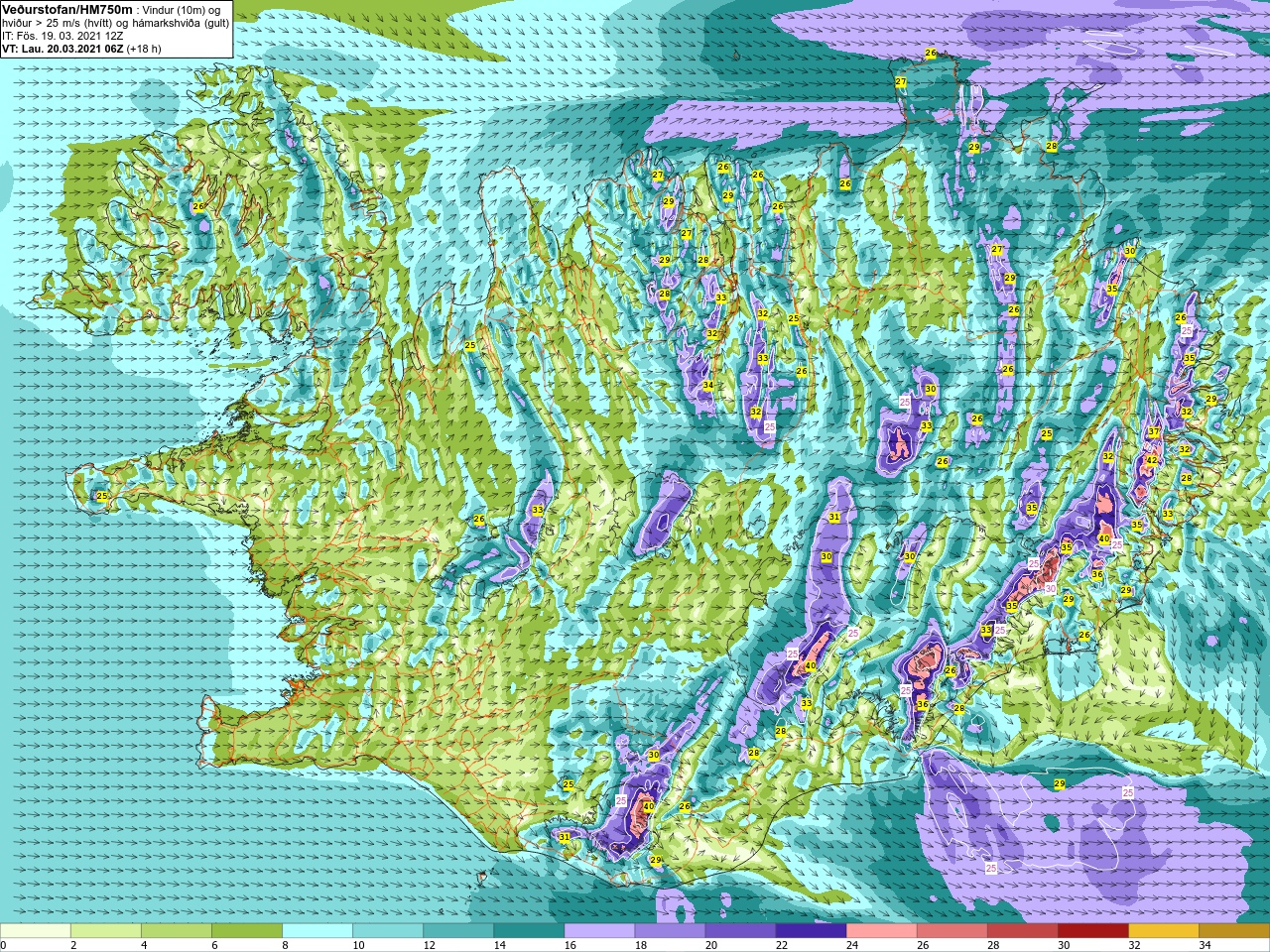Click the 0–2 m/s pale yellow legend swatch

click(36, 930)
